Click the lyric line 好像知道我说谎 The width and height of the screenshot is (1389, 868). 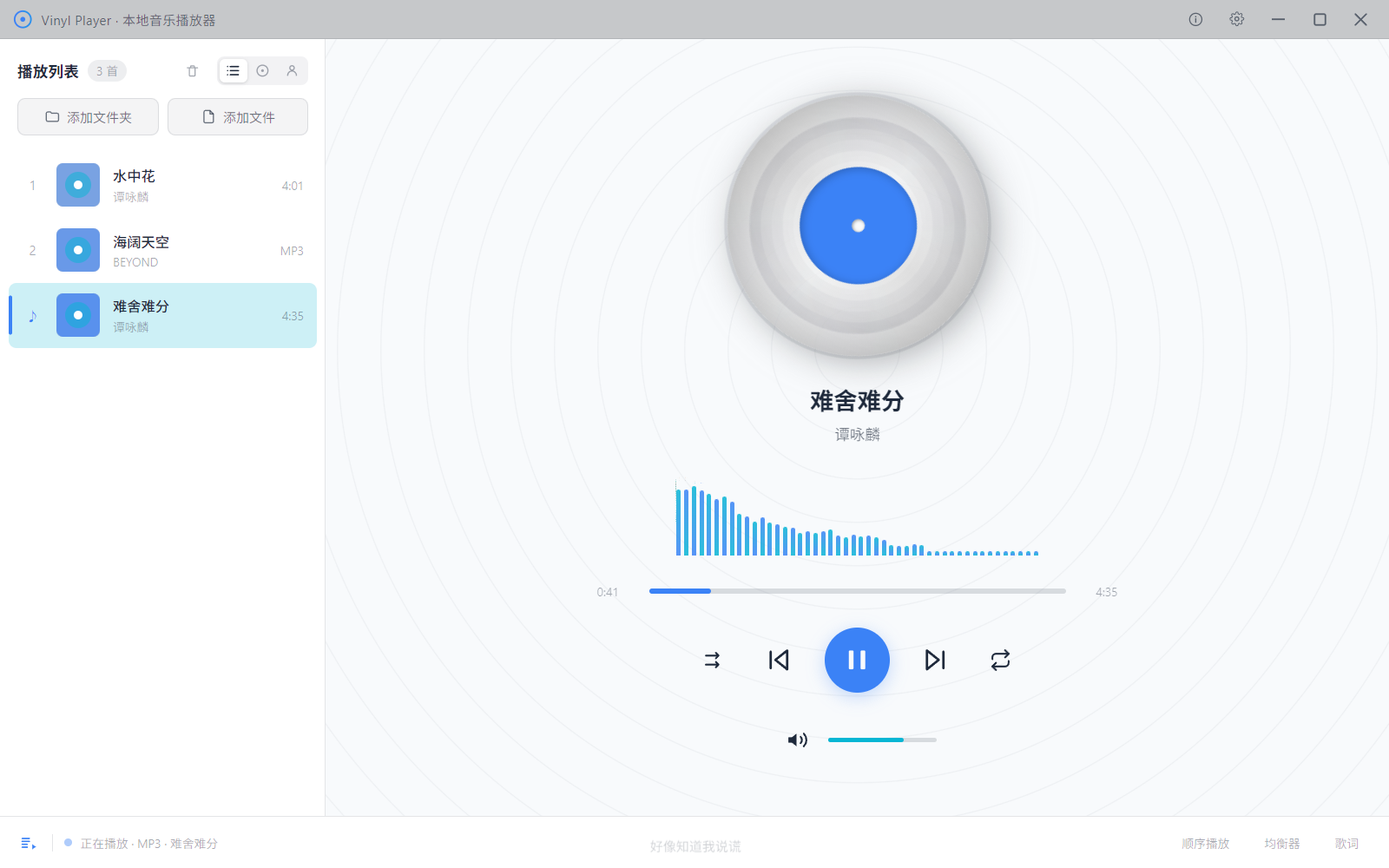point(695,846)
